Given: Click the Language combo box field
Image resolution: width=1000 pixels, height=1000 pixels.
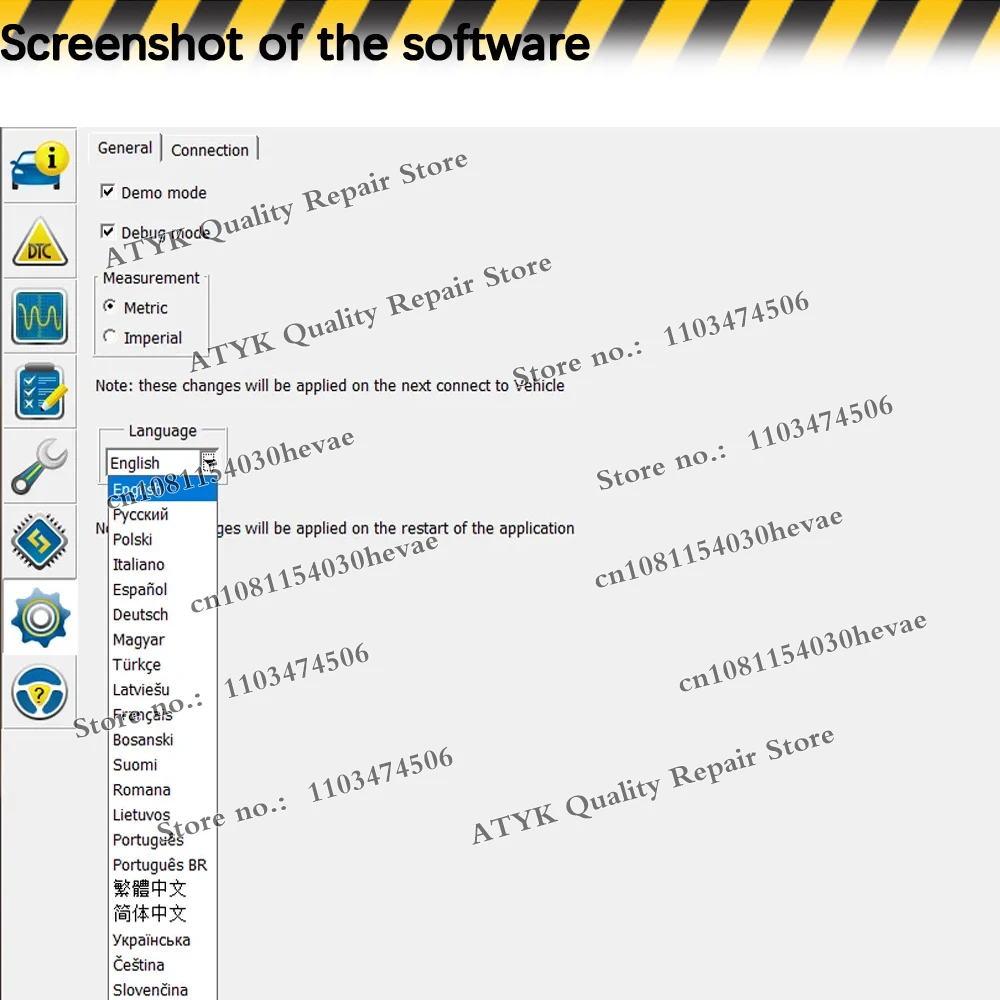Looking at the screenshot, I should pyautogui.click(x=162, y=462).
